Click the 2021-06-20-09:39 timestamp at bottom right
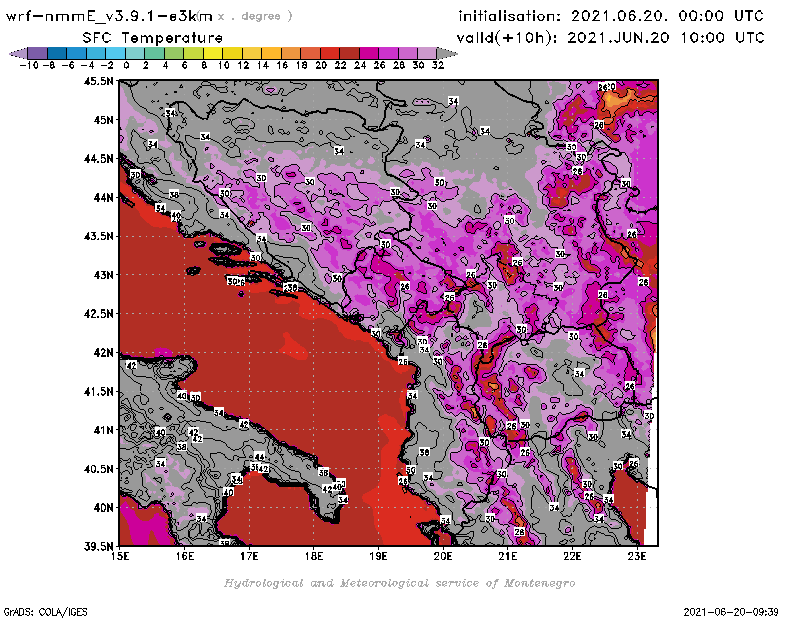 tap(738, 610)
